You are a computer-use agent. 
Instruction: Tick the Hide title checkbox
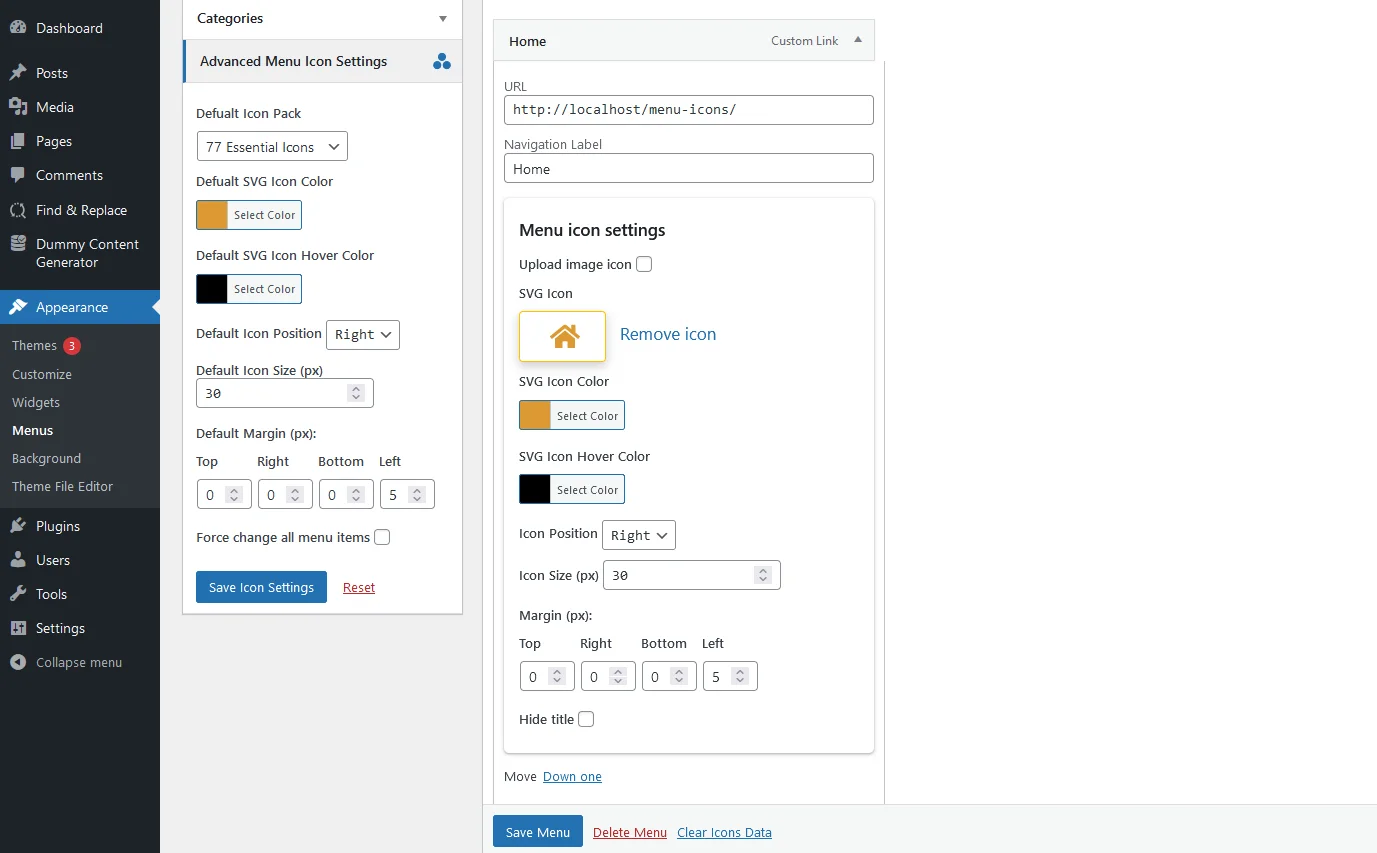[x=586, y=719]
